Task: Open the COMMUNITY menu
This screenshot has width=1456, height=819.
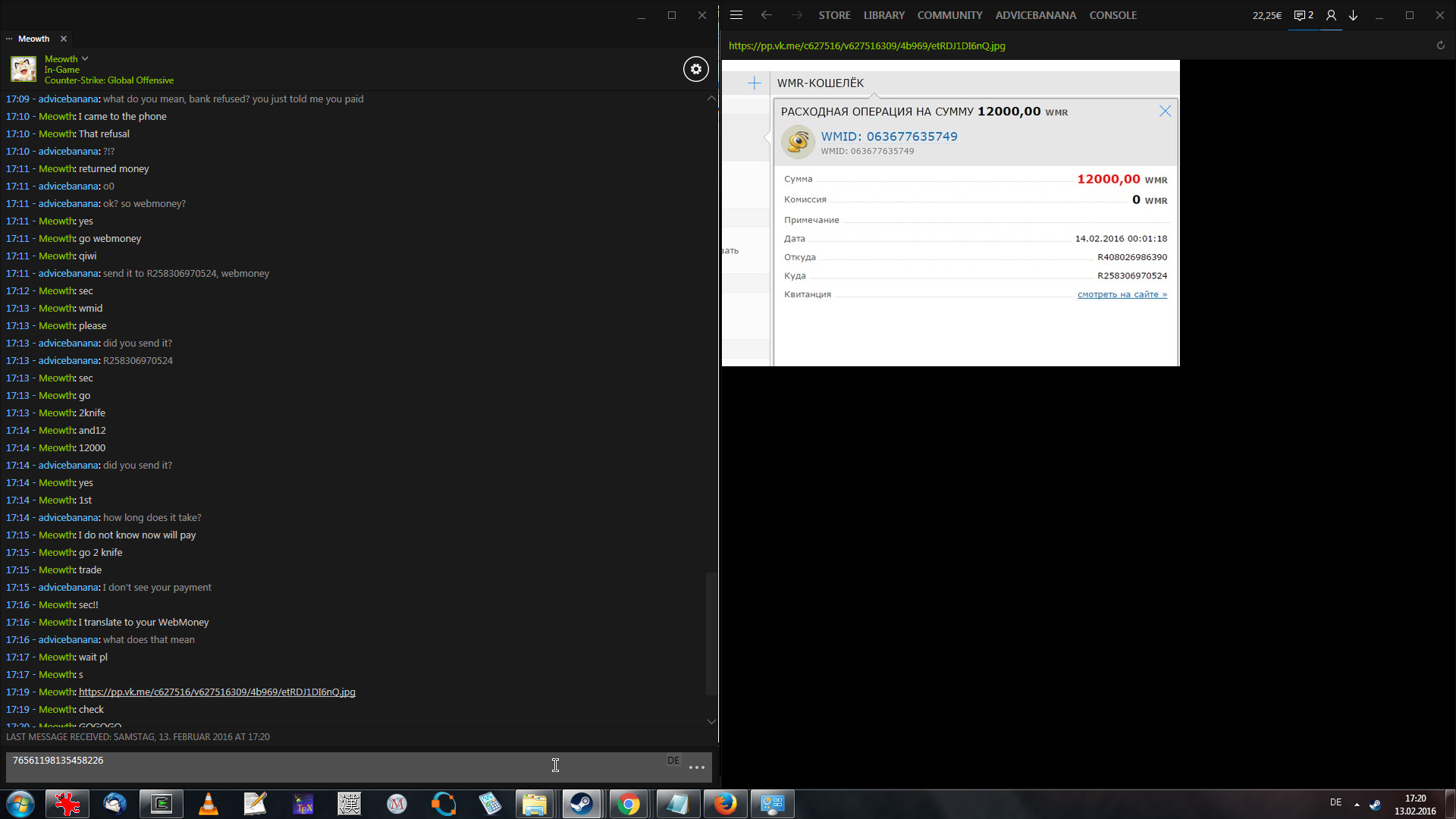Action: pyautogui.click(x=949, y=15)
